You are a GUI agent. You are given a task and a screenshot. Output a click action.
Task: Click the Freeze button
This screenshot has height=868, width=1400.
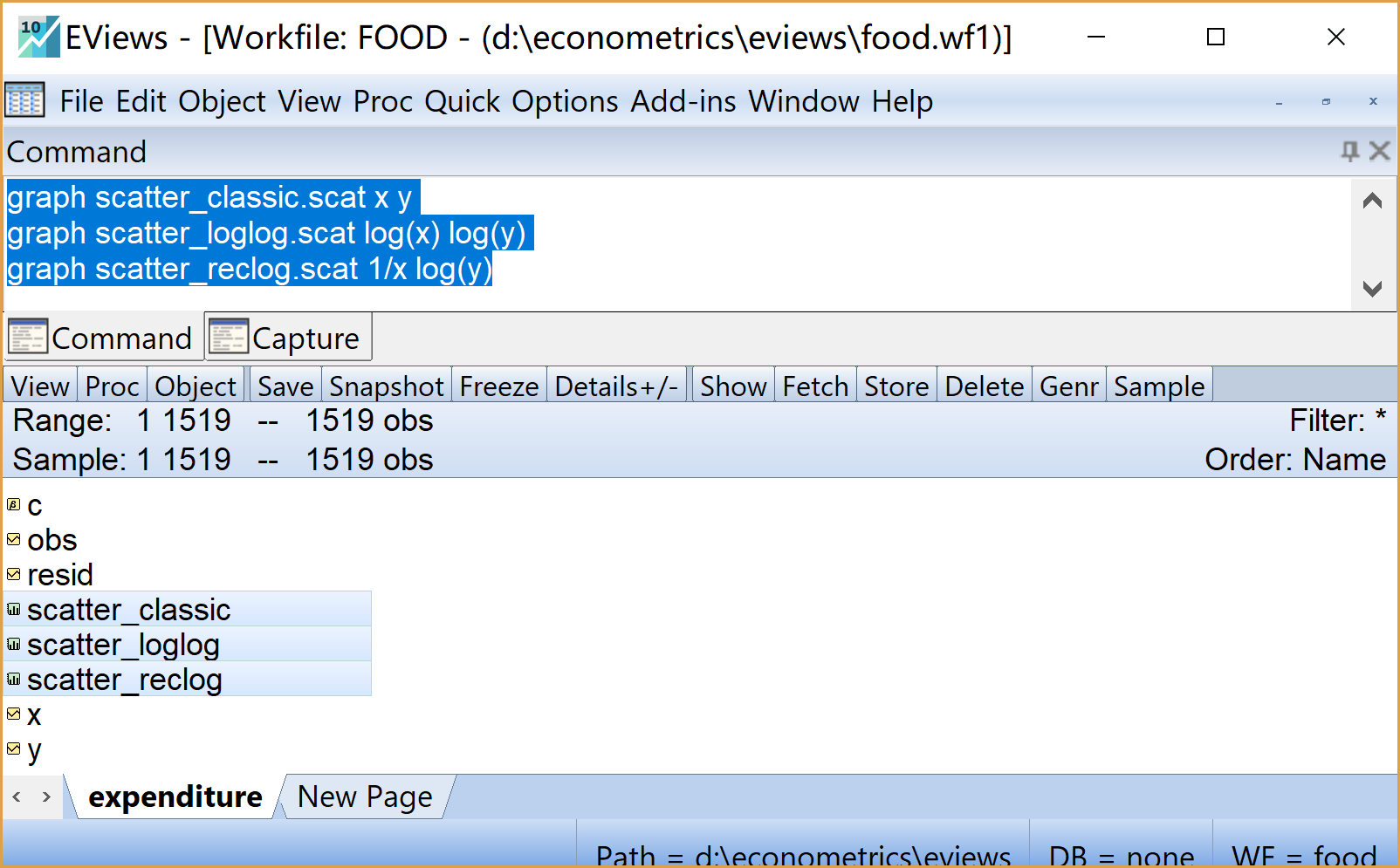498,386
